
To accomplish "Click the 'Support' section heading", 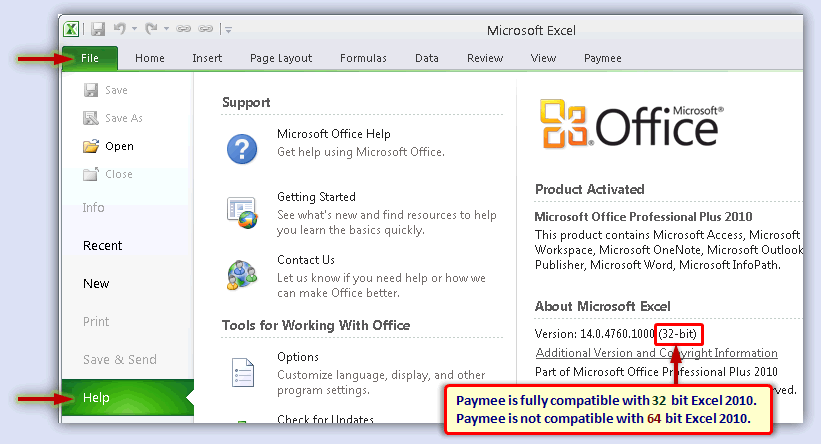I will [x=246, y=103].
